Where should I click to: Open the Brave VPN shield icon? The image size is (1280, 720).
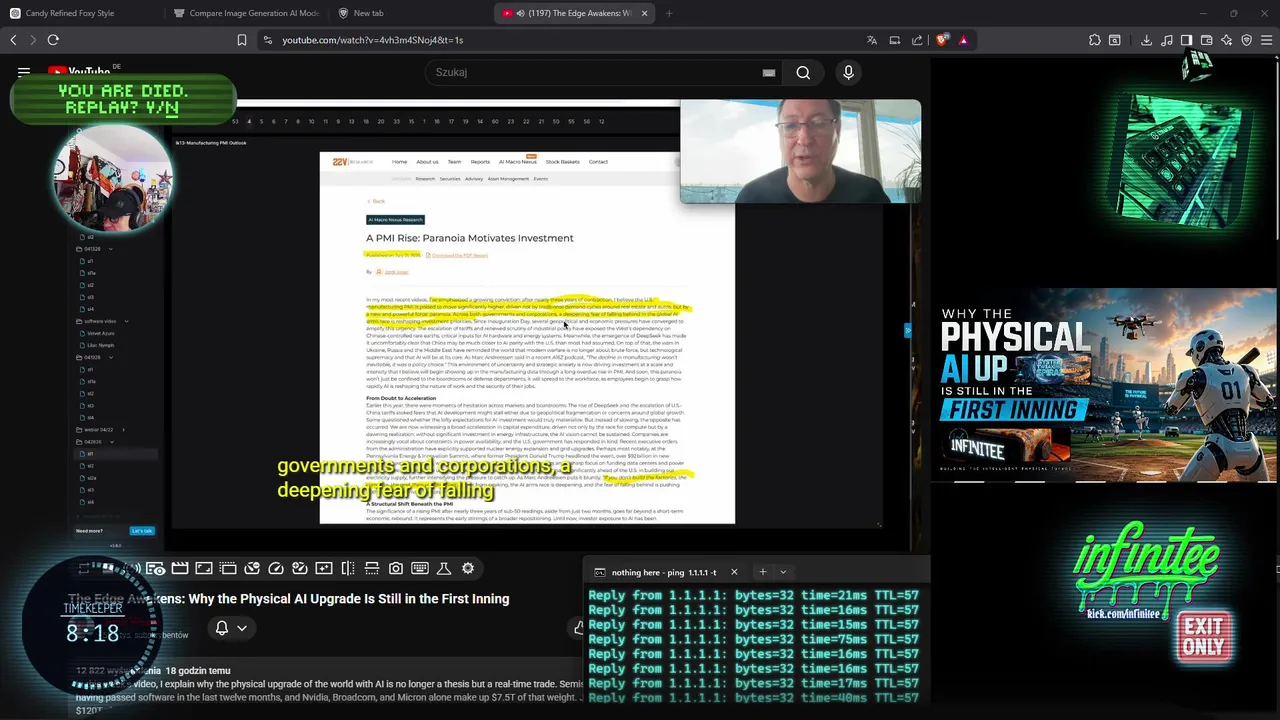tap(1246, 40)
